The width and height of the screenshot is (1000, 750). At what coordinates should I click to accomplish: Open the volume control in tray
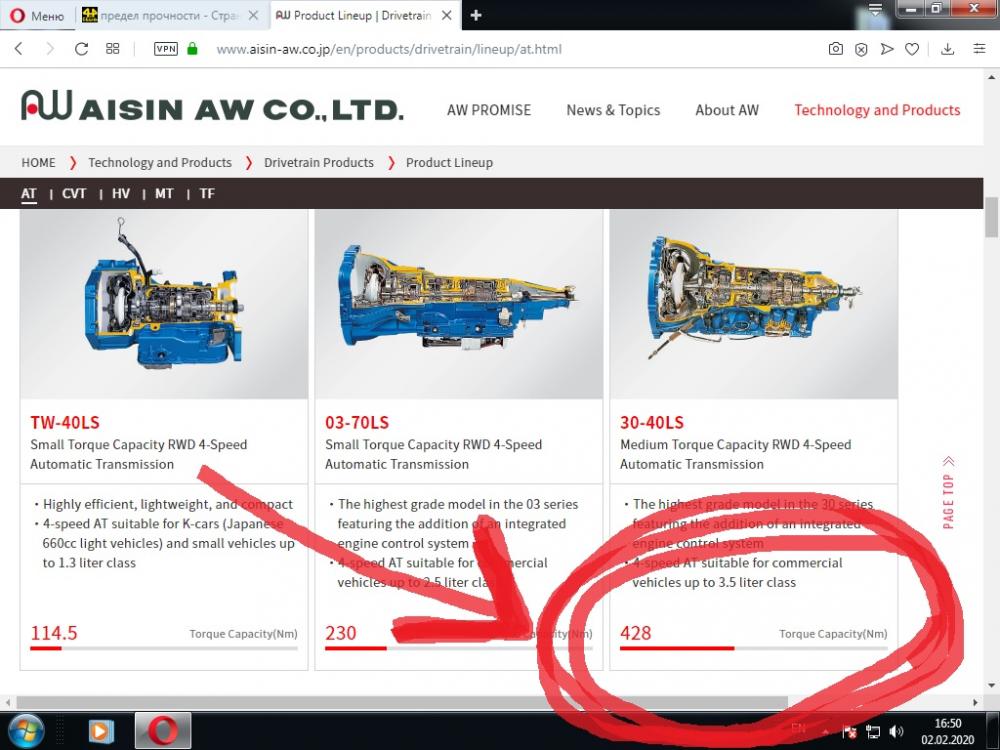click(897, 732)
